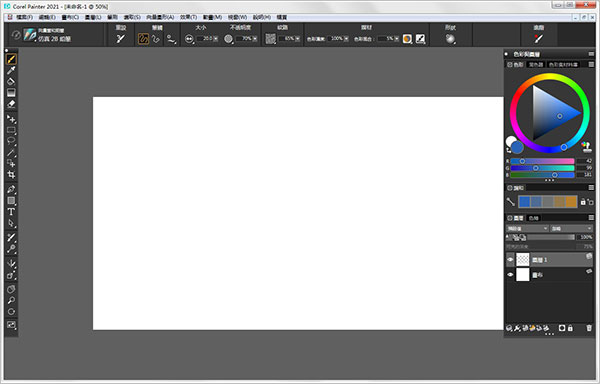Choose freehand strokes icon in property bar
The width and height of the screenshot is (600, 384).
143,39
